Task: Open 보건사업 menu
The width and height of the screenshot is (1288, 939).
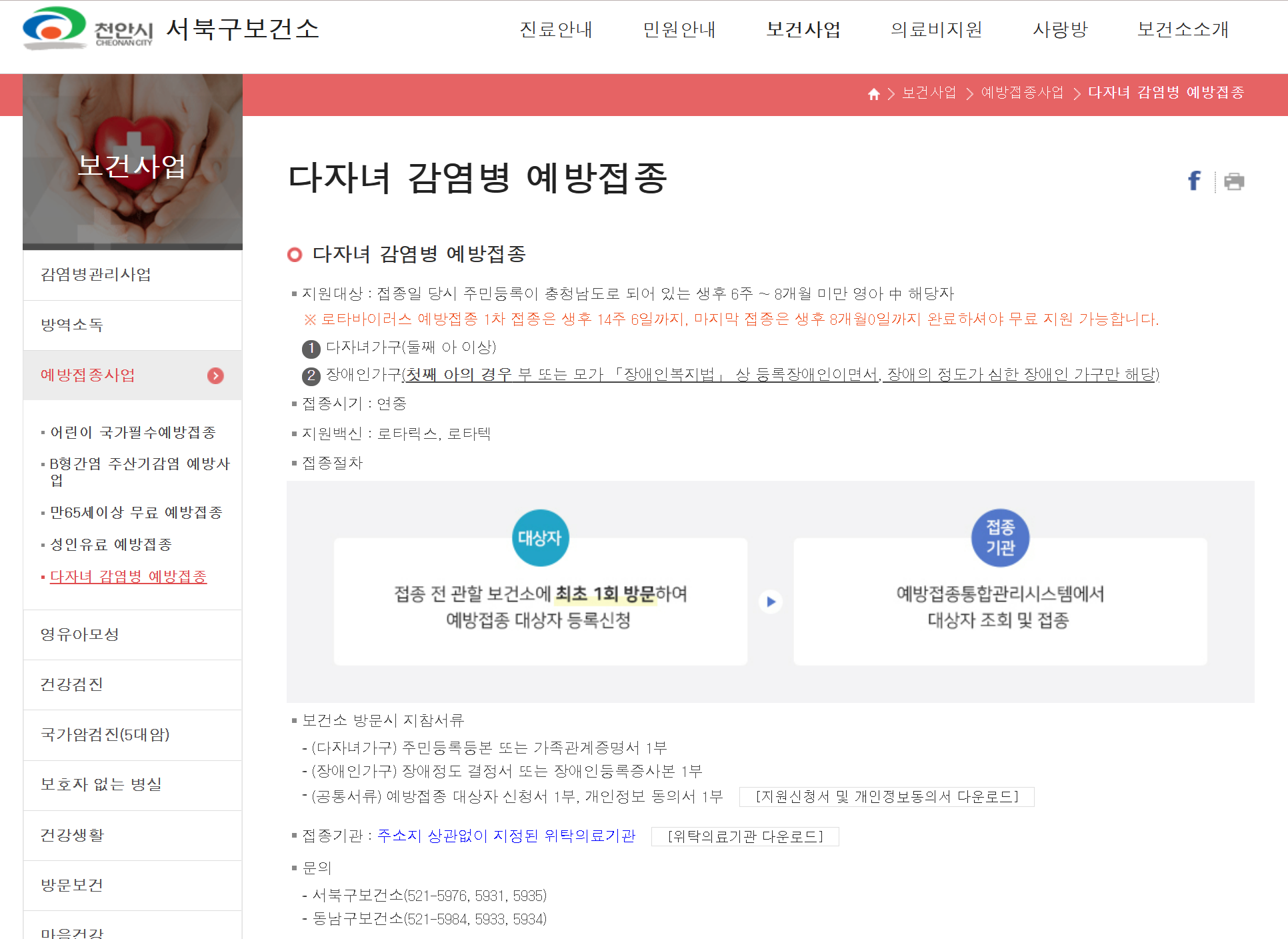Action: click(x=803, y=29)
